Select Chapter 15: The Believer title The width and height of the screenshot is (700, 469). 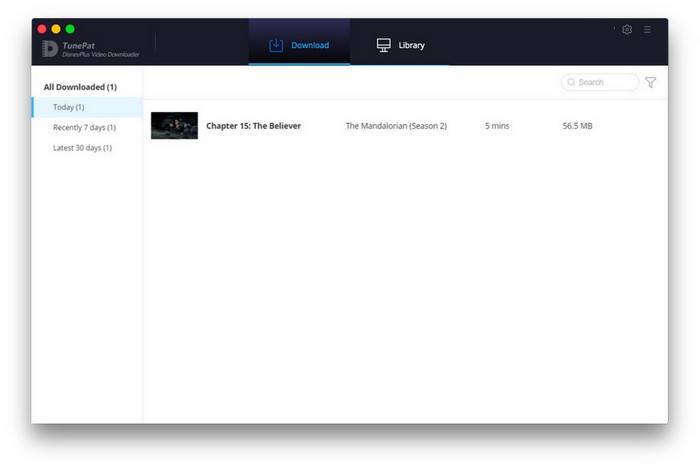254,126
